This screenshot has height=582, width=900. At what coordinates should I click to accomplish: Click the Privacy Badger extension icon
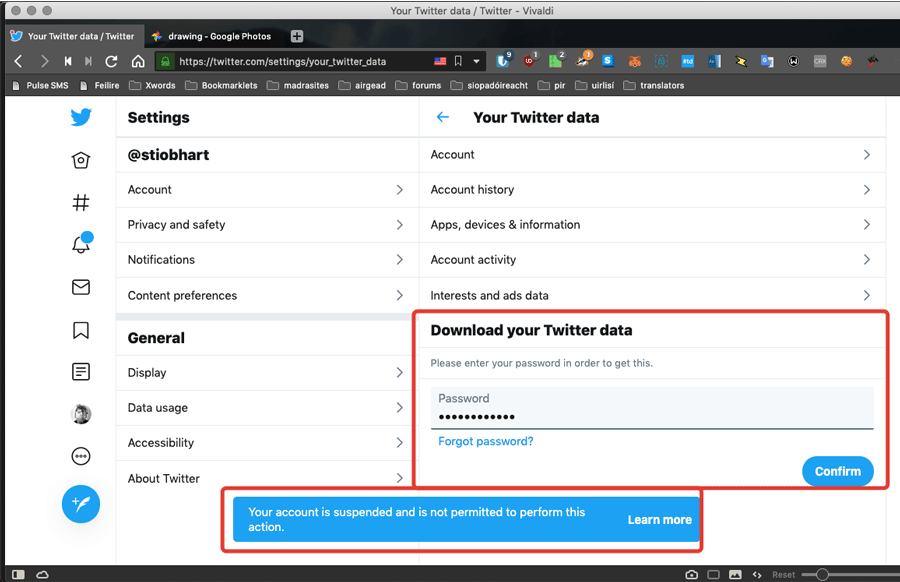click(x=585, y=60)
